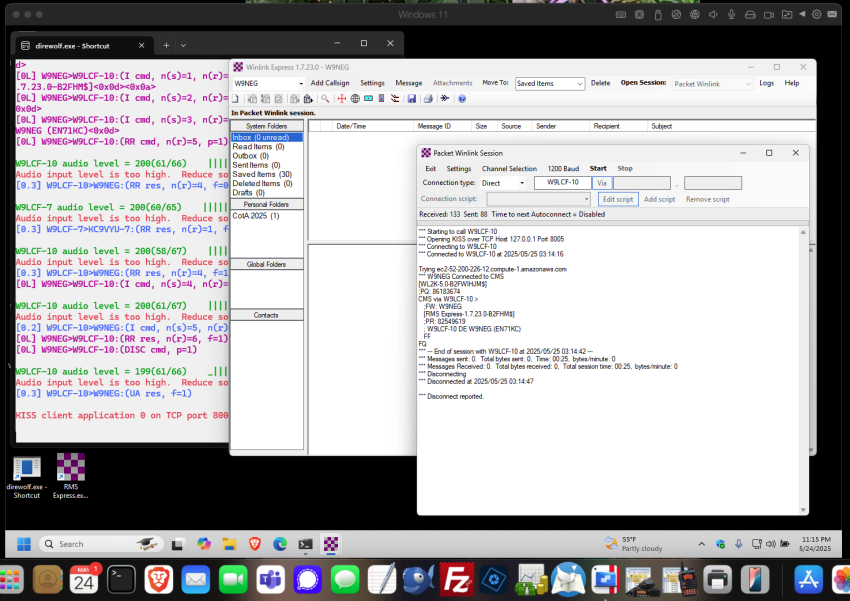Open message search with magnifier icon
The height and width of the screenshot is (601, 850).
325,99
